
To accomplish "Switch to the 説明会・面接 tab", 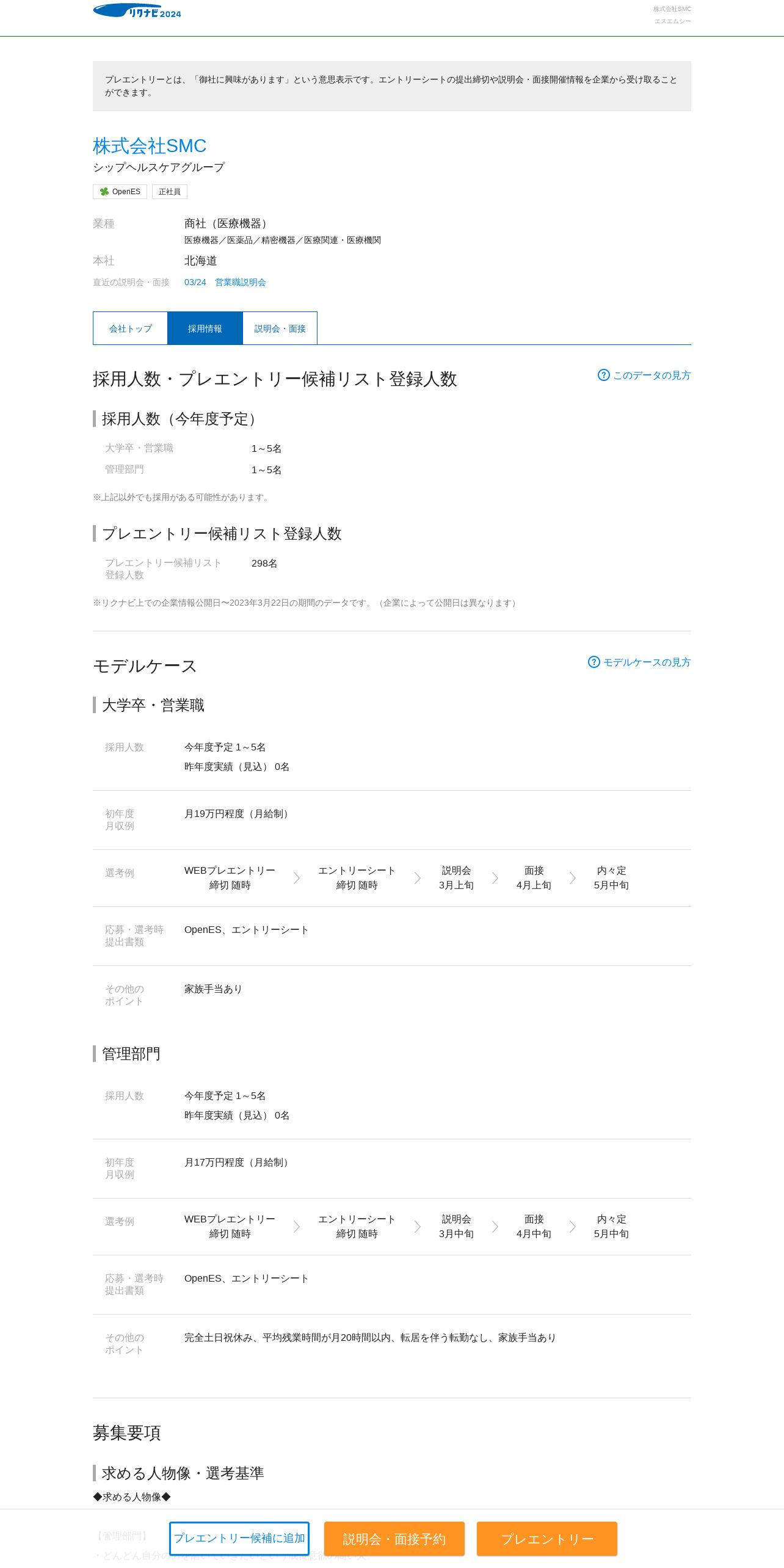I will pos(280,328).
